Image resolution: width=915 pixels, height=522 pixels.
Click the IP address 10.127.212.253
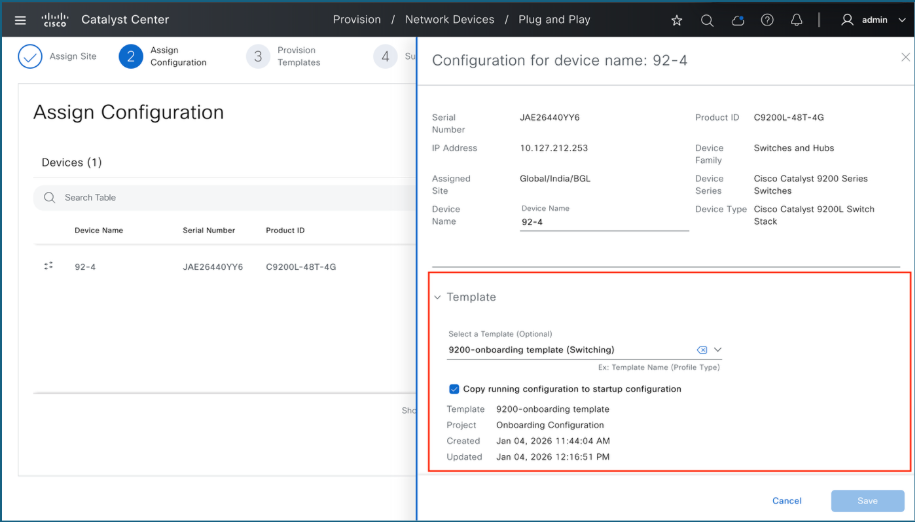pos(554,148)
